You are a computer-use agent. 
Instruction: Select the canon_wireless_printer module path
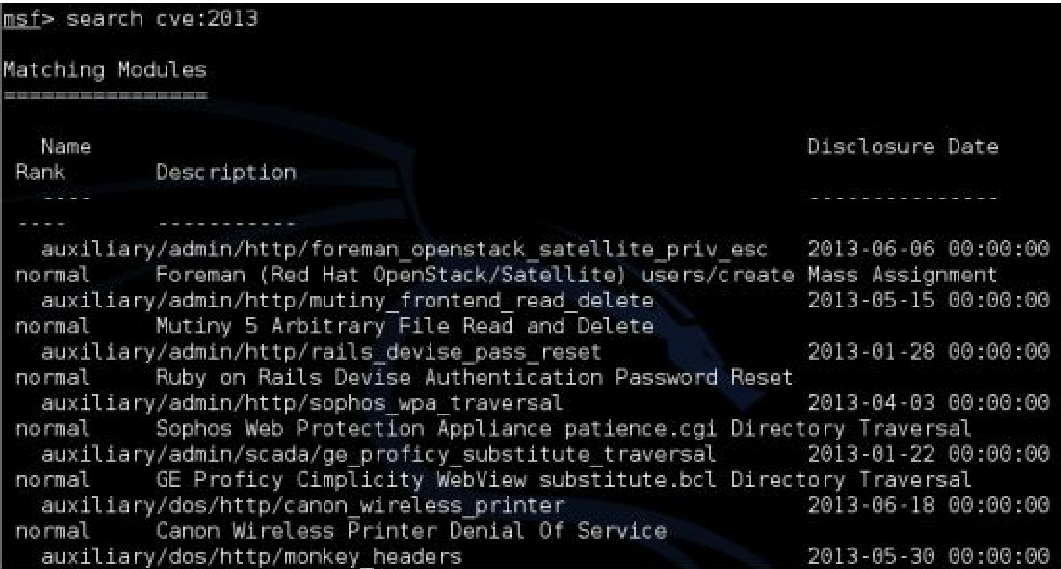[302, 507]
